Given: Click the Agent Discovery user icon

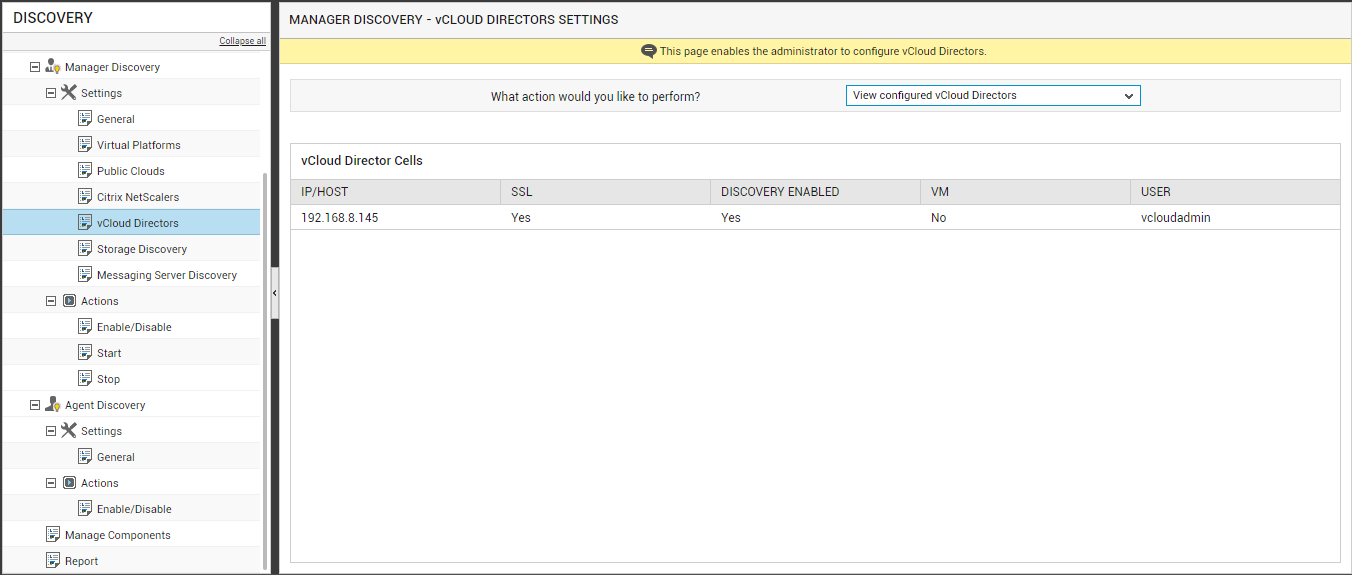Looking at the screenshot, I should pyautogui.click(x=53, y=405).
